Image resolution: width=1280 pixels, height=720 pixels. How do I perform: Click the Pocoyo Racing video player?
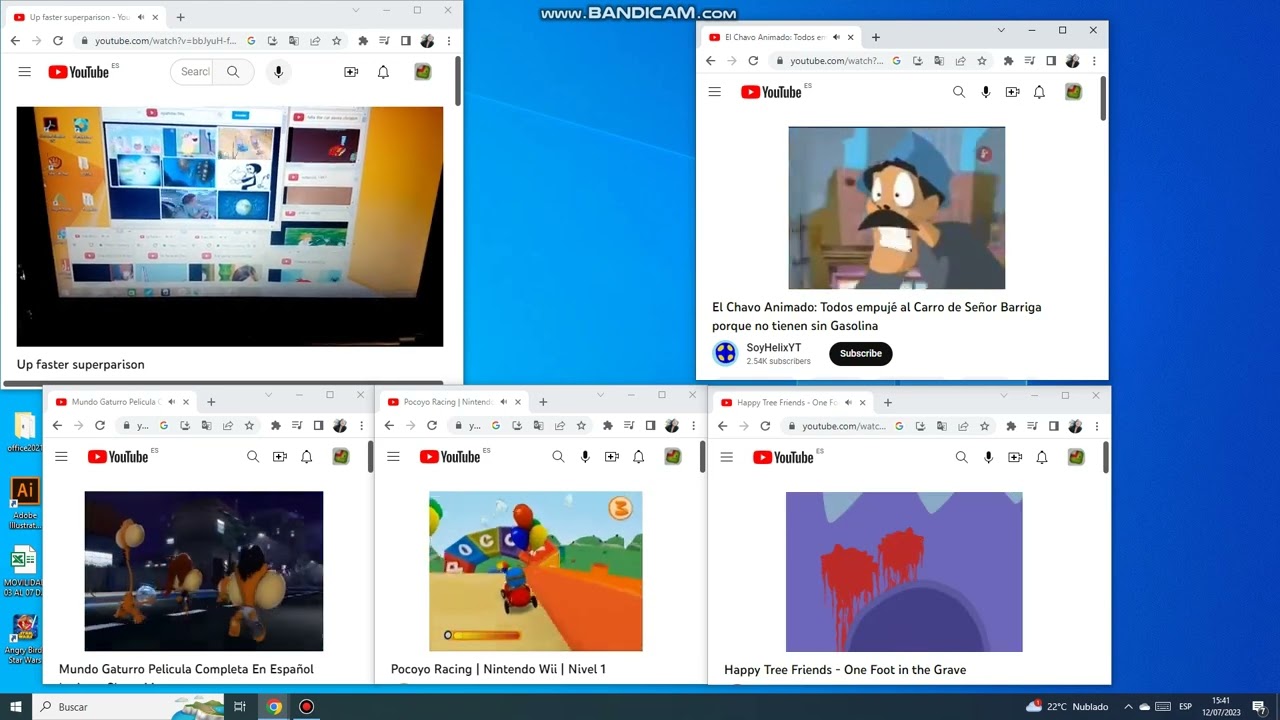click(536, 571)
